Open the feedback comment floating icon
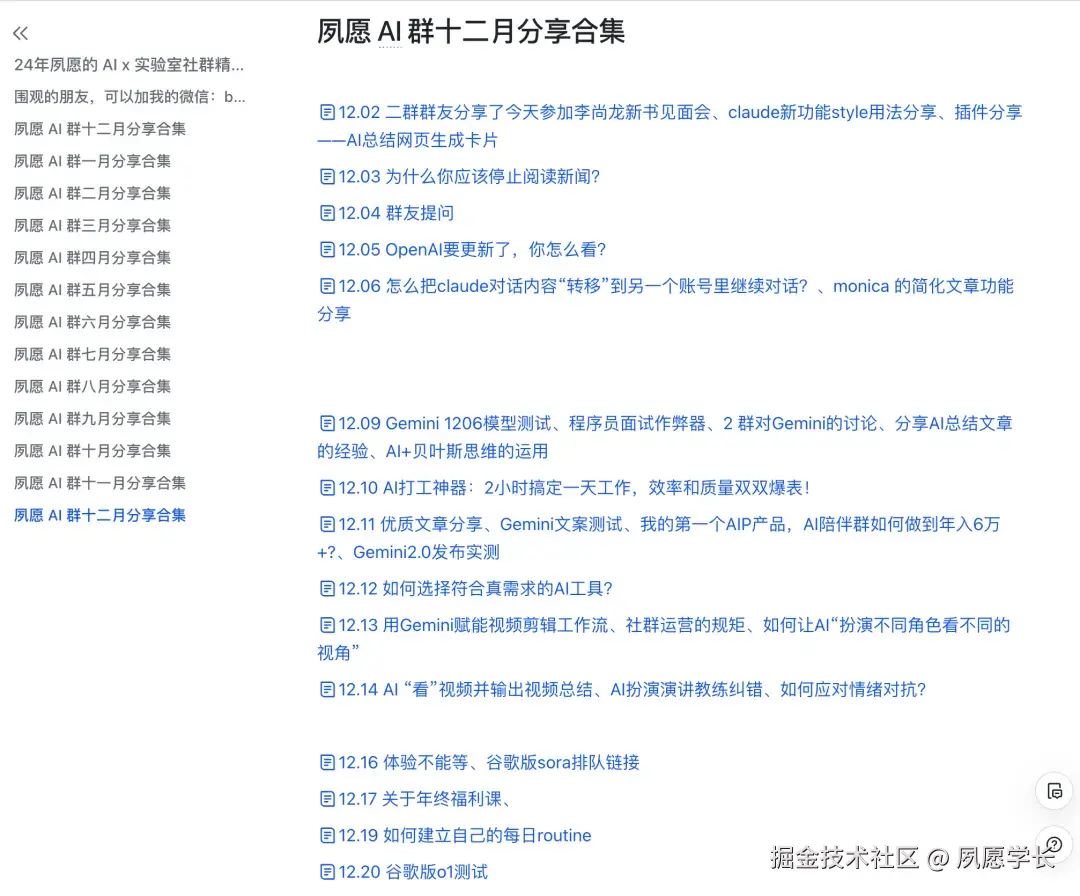The height and width of the screenshot is (896, 1080). click(x=1054, y=791)
